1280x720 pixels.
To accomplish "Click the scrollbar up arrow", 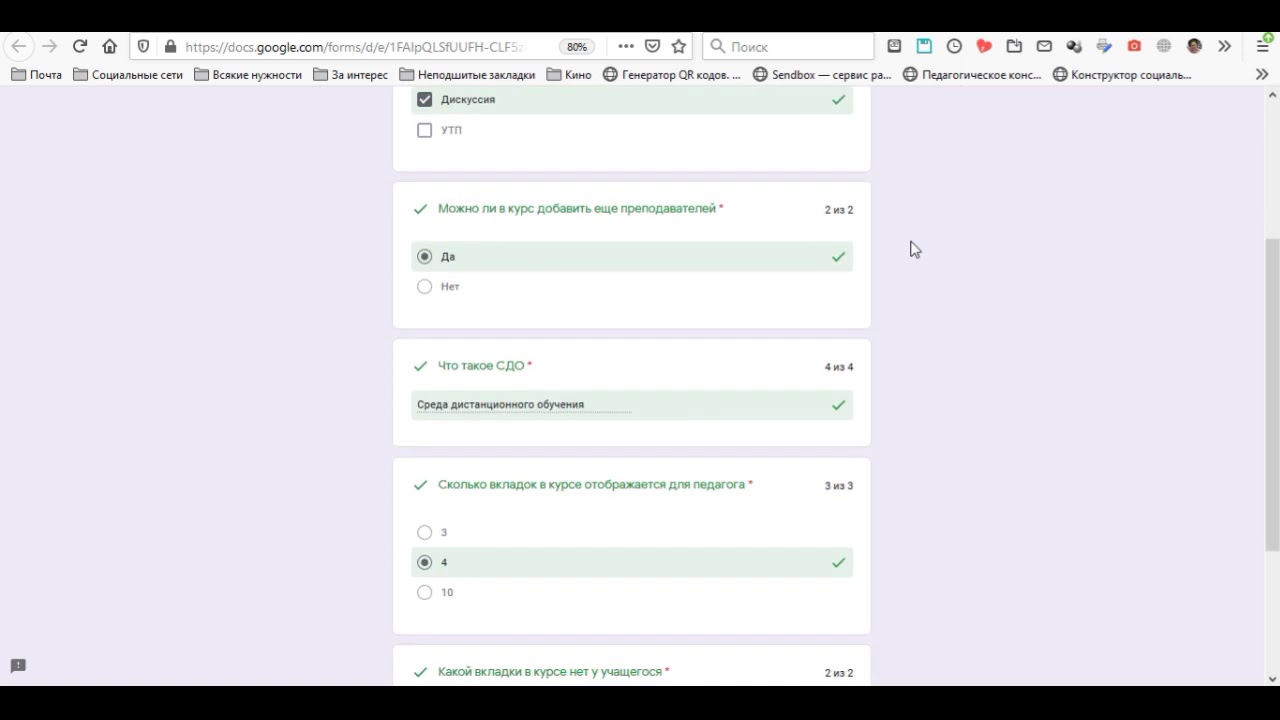I will [1272, 95].
